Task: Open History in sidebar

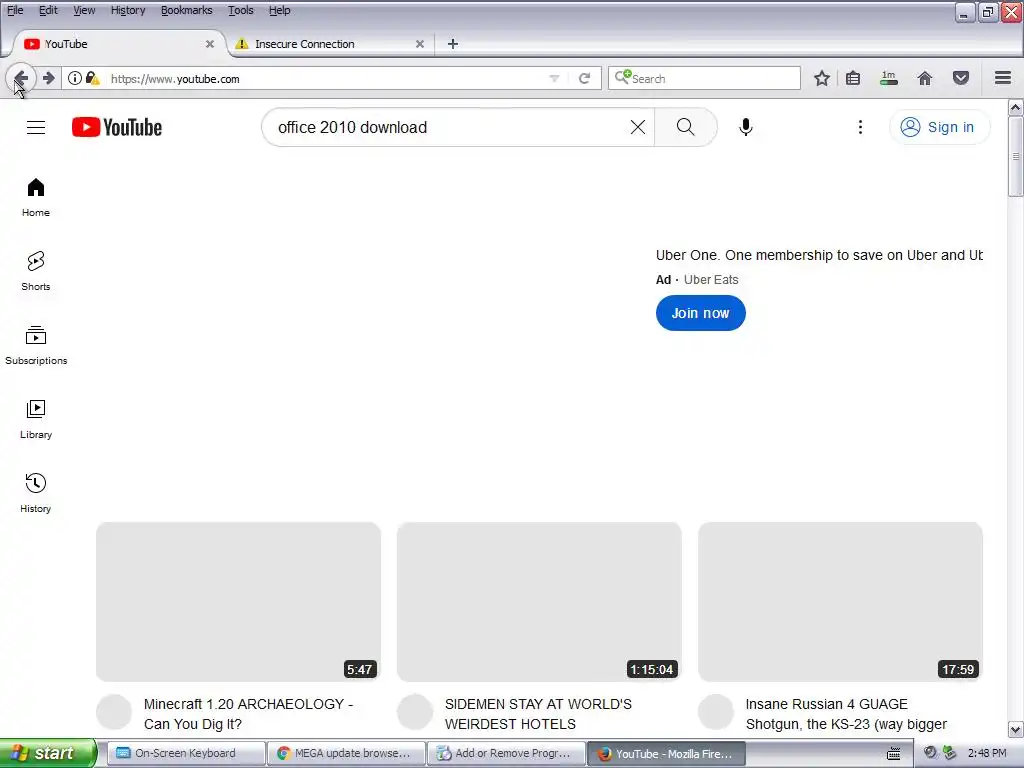Action: (36, 493)
